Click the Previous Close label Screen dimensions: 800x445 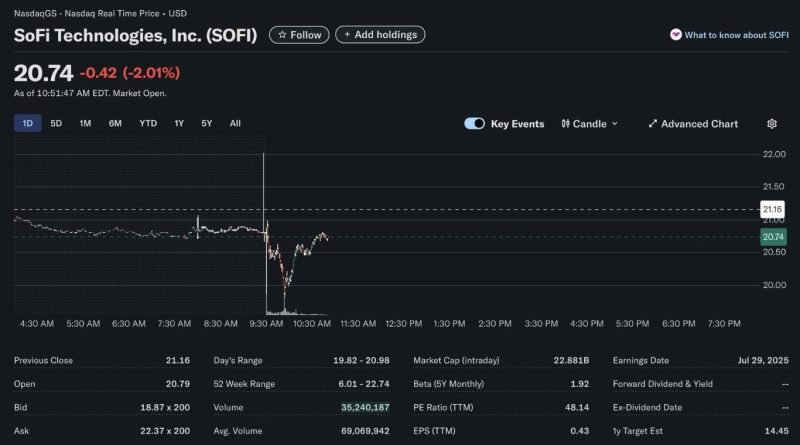43,360
